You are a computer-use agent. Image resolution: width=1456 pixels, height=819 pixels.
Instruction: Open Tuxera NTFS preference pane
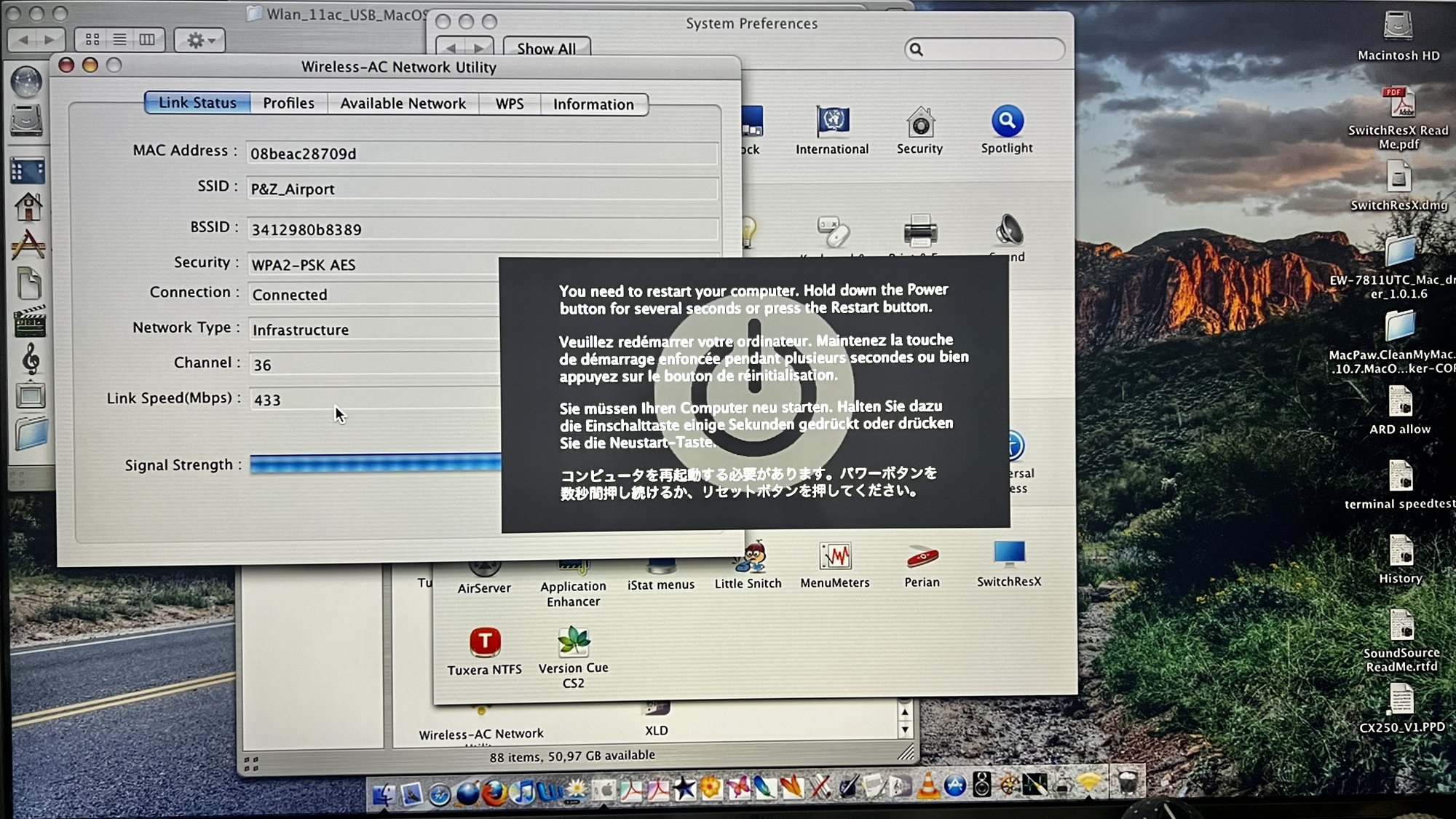(x=485, y=652)
